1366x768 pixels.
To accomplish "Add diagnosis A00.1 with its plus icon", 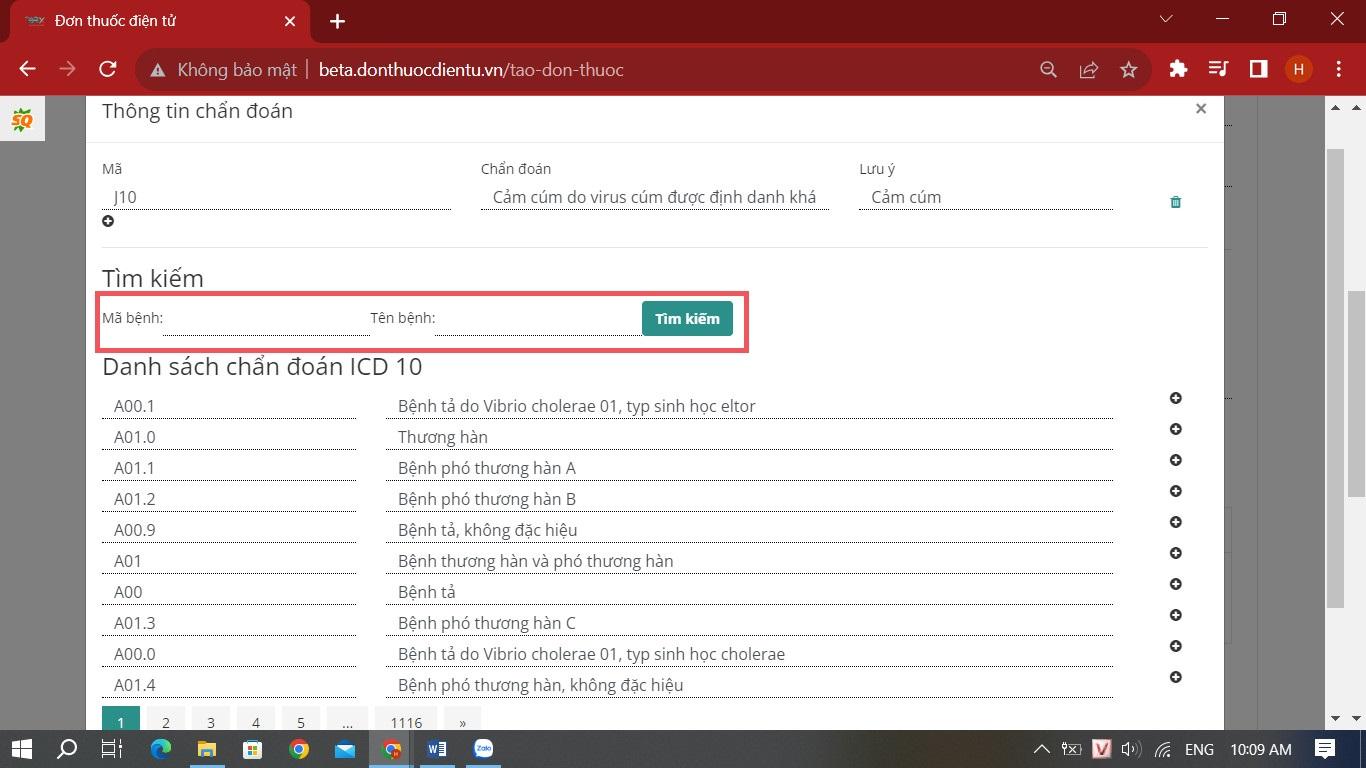I will 1176,398.
